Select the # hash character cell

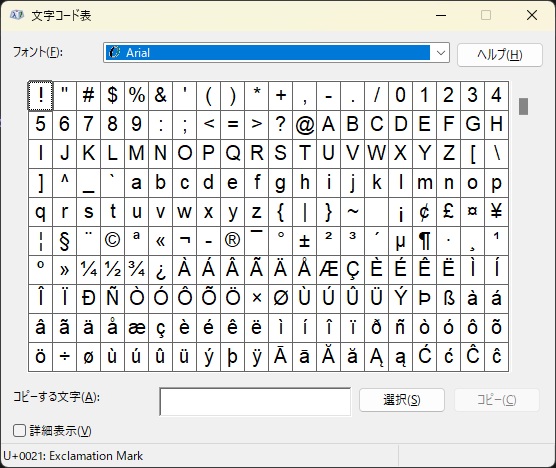[88, 96]
